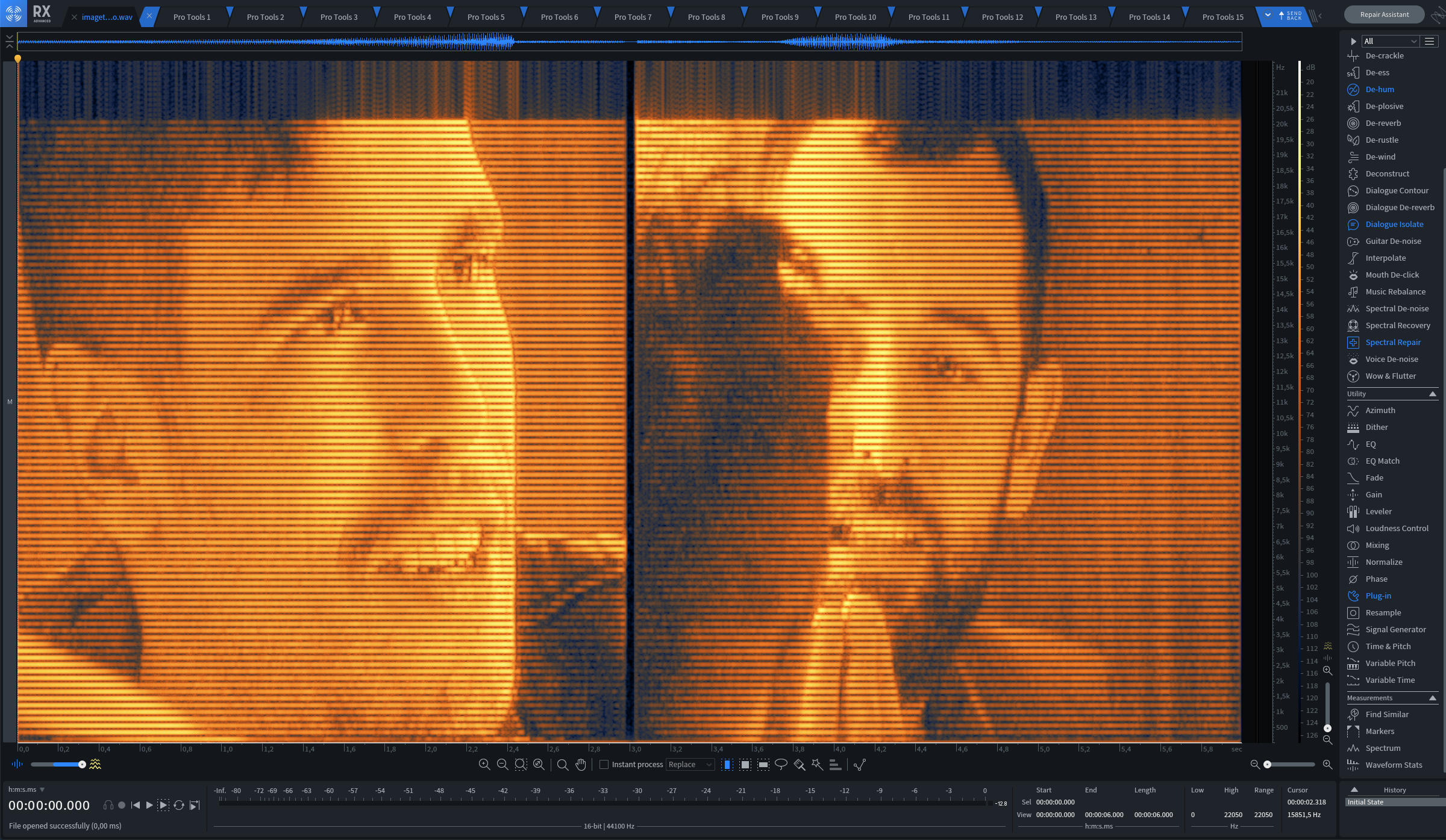Image resolution: width=1446 pixels, height=840 pixels.
Task: Switch to the Pro Tools 12 tab
Action: point(1002,17)
